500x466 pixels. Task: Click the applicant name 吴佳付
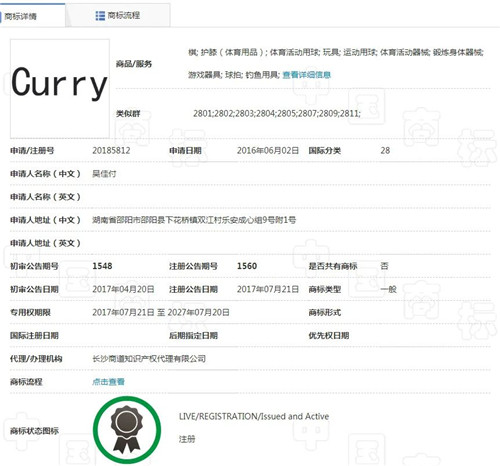104,174
